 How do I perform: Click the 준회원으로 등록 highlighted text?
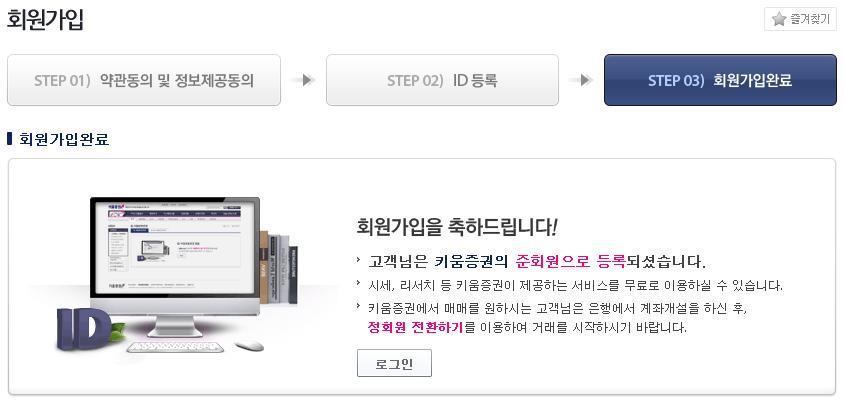pyautogui.click(x=571, y=262)
